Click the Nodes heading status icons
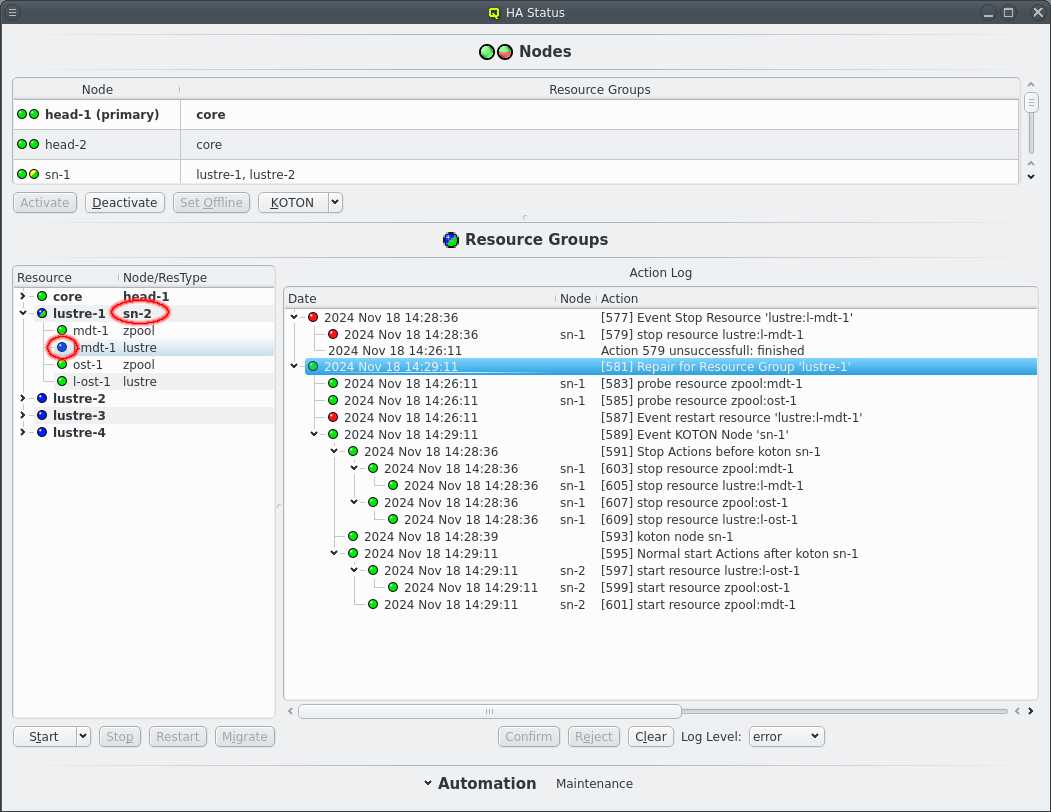1051x812 pixels. tap(496, 52)
